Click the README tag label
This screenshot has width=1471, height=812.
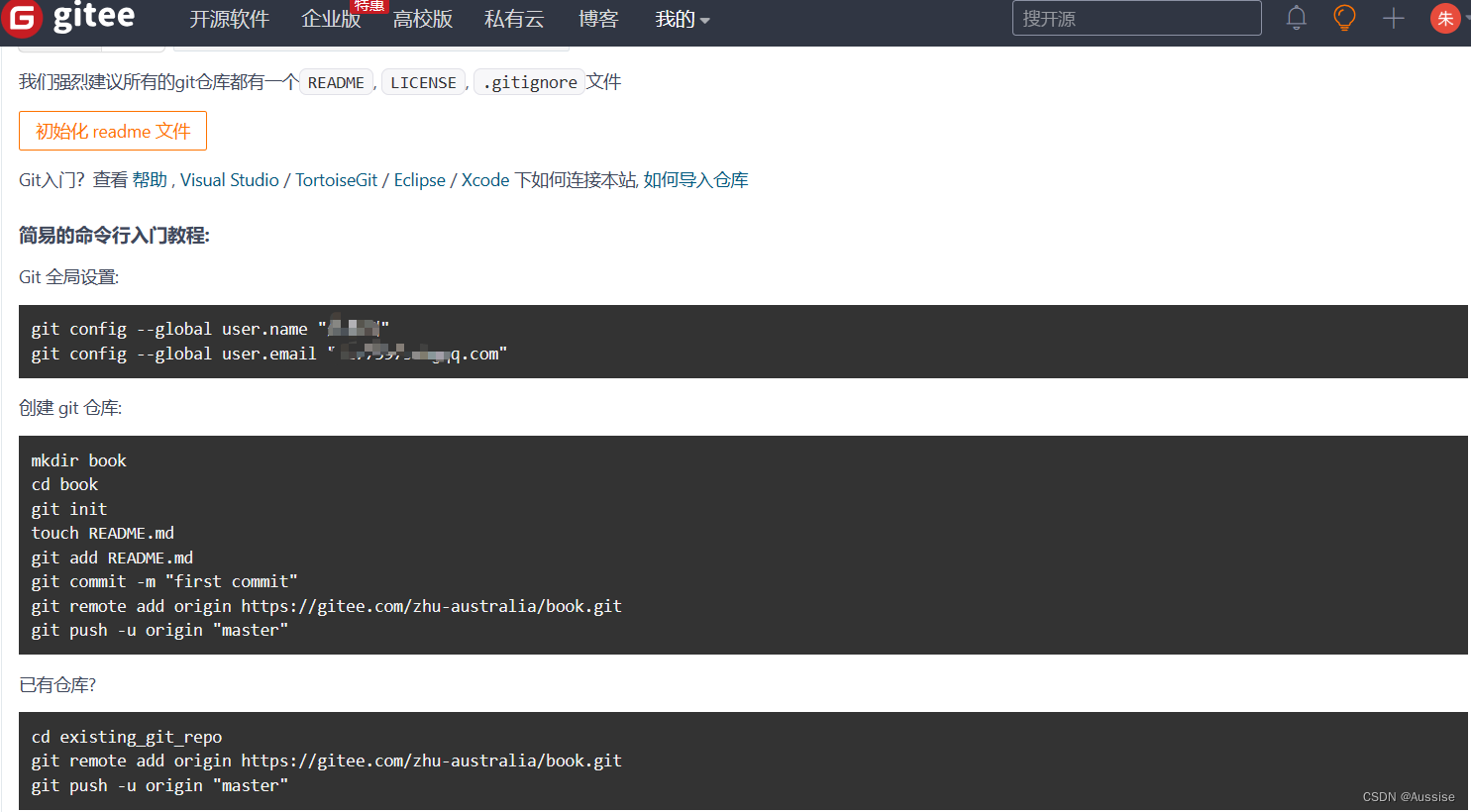tap(336, 82)
